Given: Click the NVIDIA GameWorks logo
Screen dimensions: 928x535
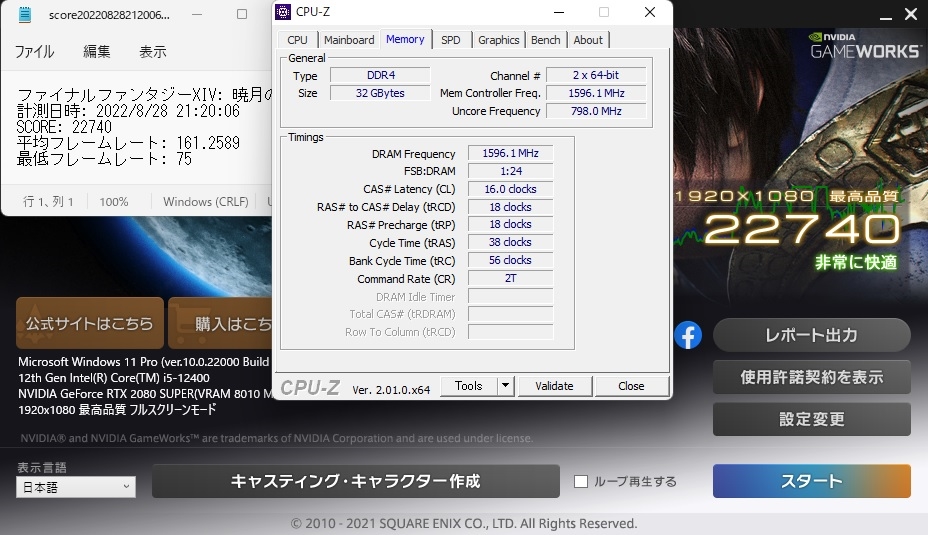Looking at the screenshot, I should pos(865,46).
